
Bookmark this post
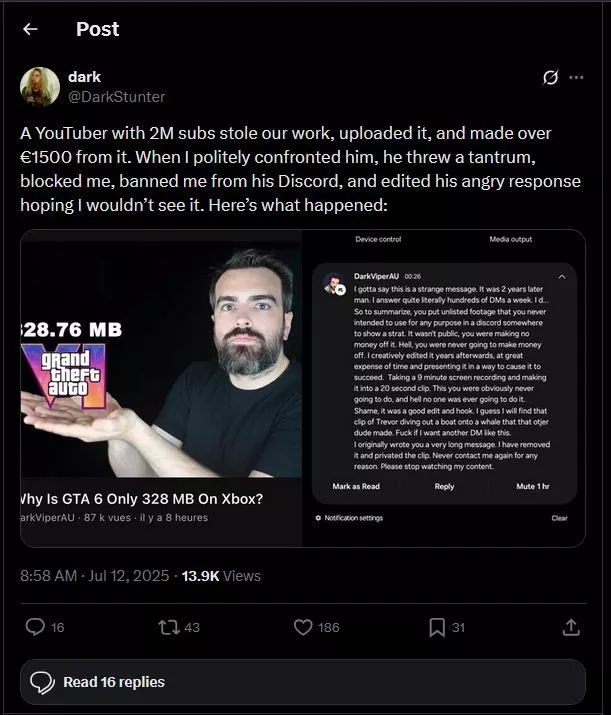click(x=437, y=627)
